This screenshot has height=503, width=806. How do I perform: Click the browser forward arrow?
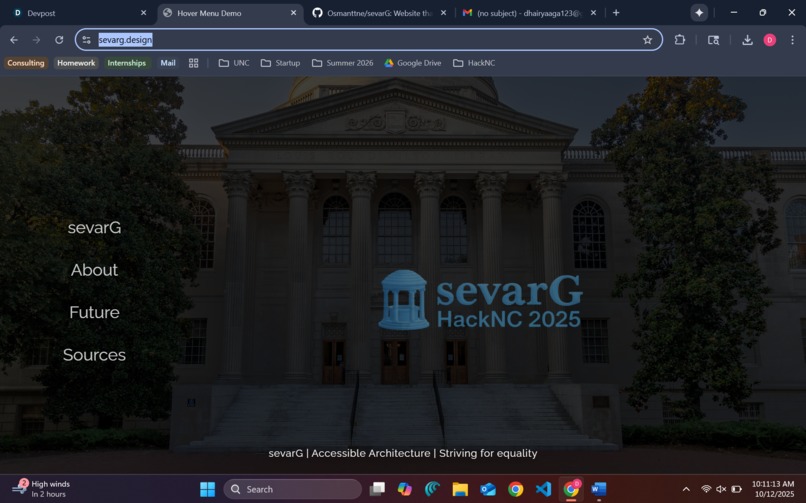(x=36, y=40)
